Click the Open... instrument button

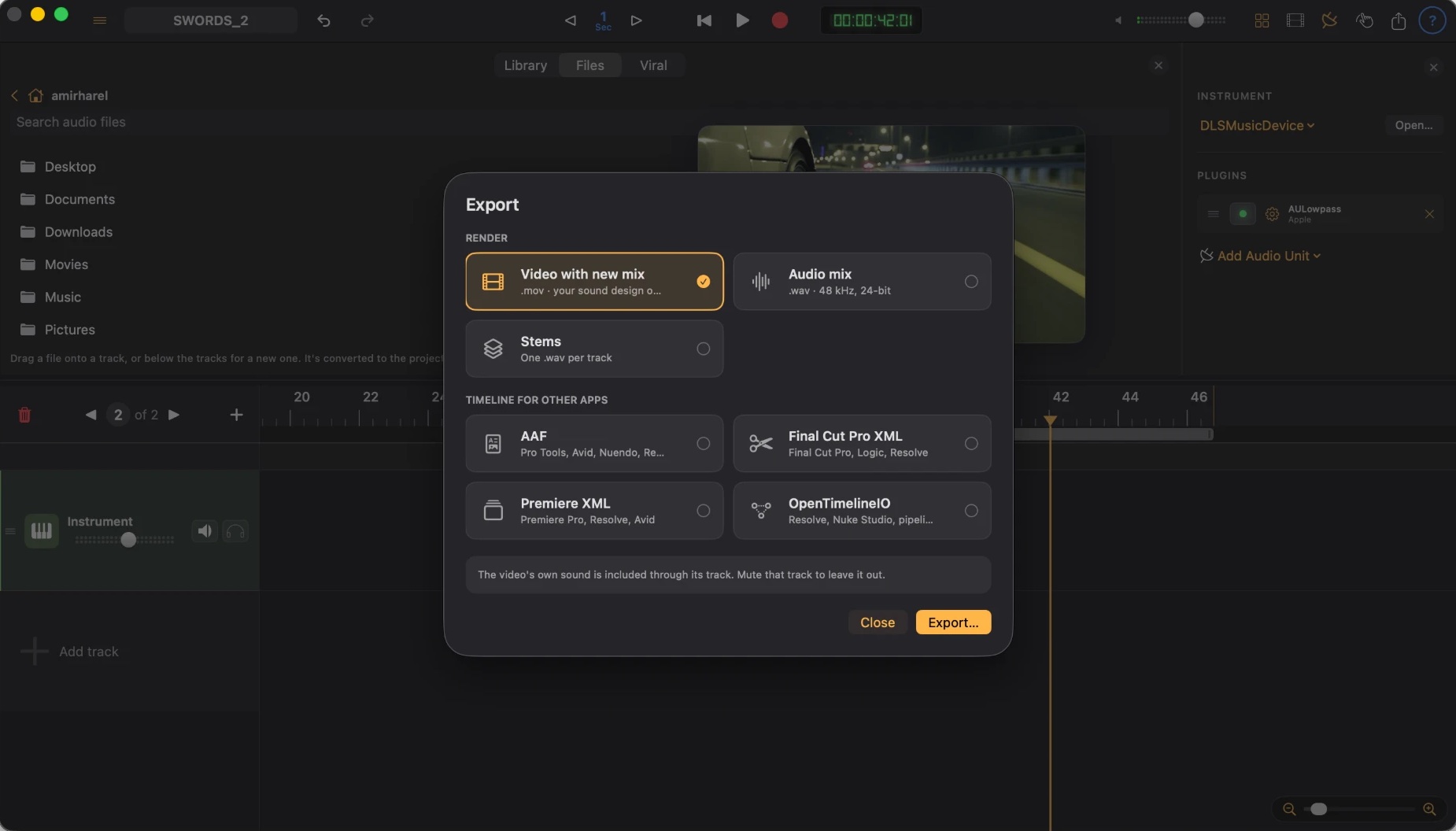point(1414,125)
